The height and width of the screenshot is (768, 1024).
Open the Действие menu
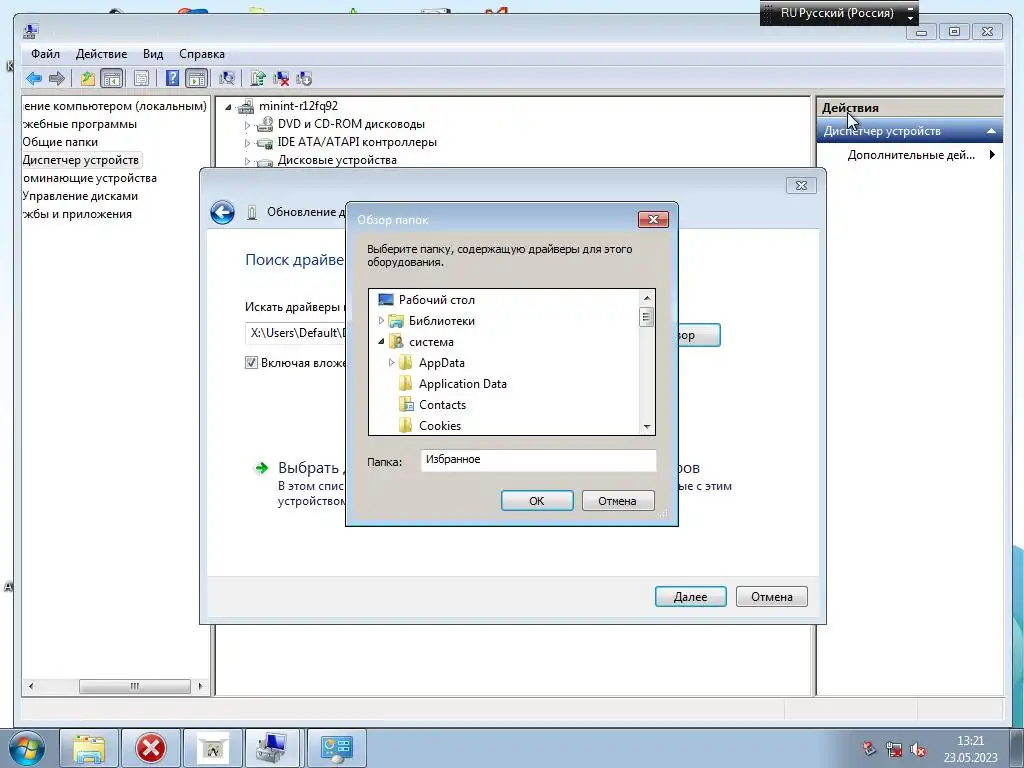pyautogui.click(x=101, y=54)
